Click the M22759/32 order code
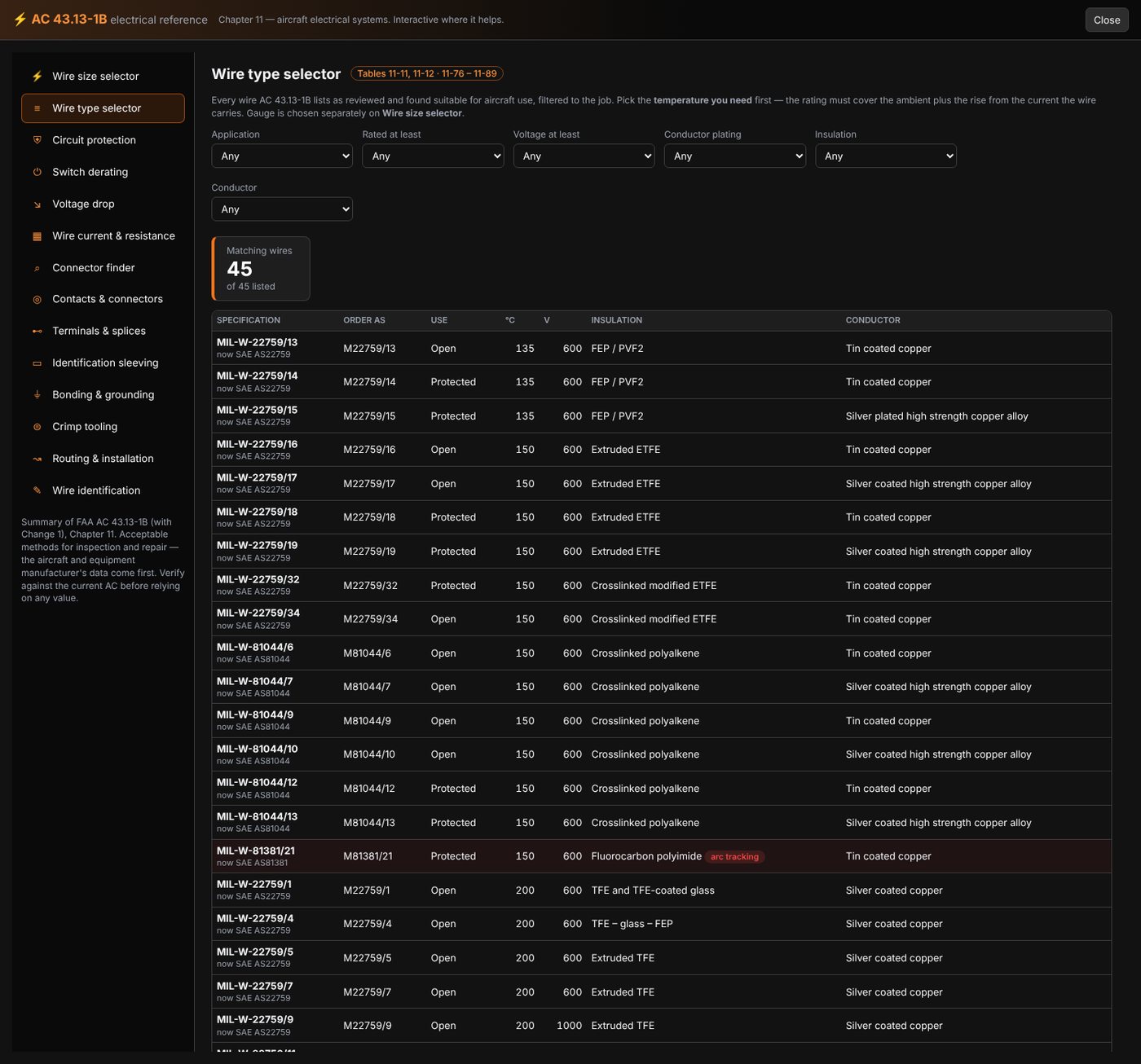This screenshot has width=1141, height=1064. pyautogui.click(x=370, y=586)
